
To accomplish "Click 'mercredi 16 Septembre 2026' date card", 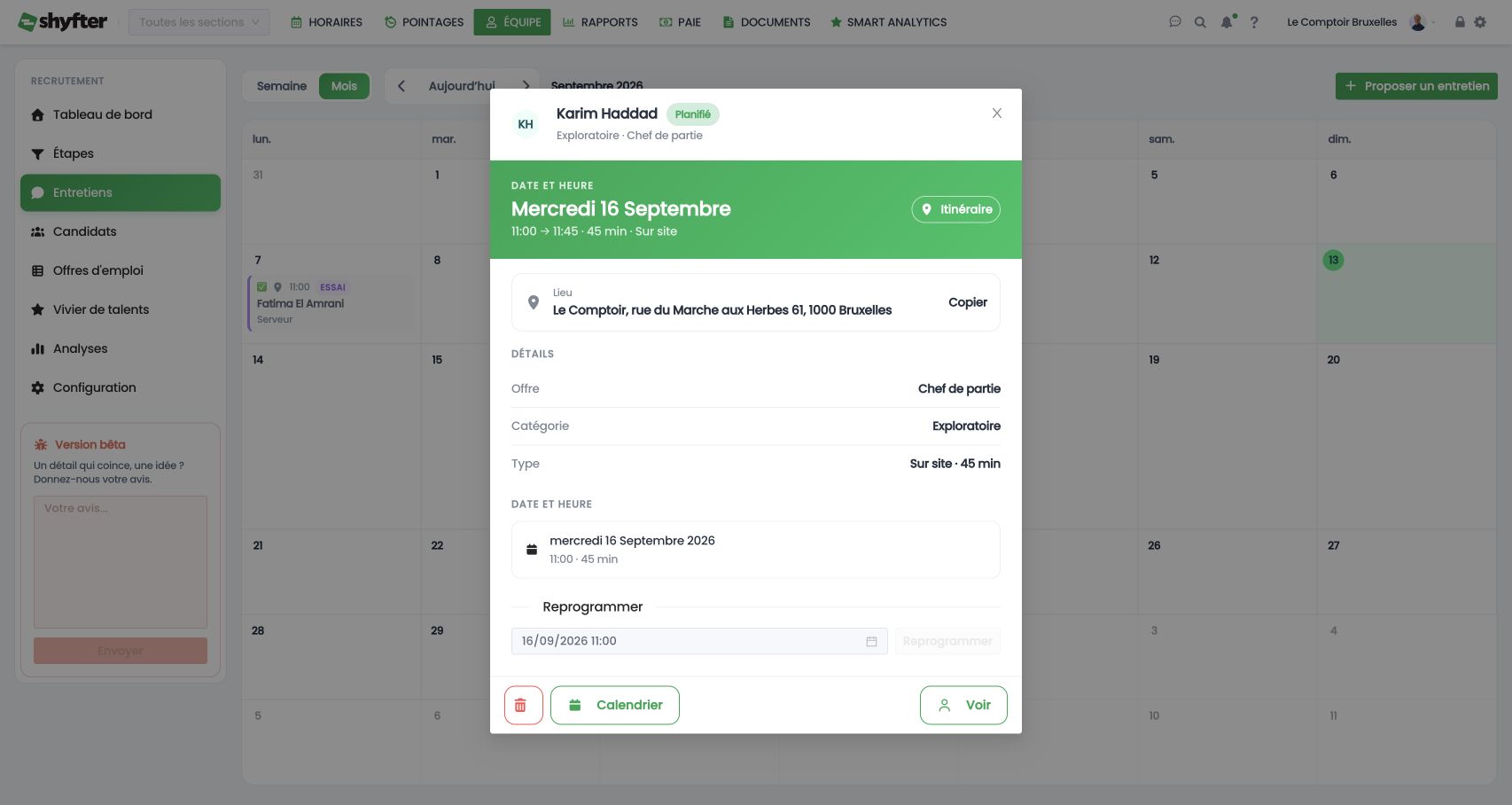I will (x=756, y=550).
